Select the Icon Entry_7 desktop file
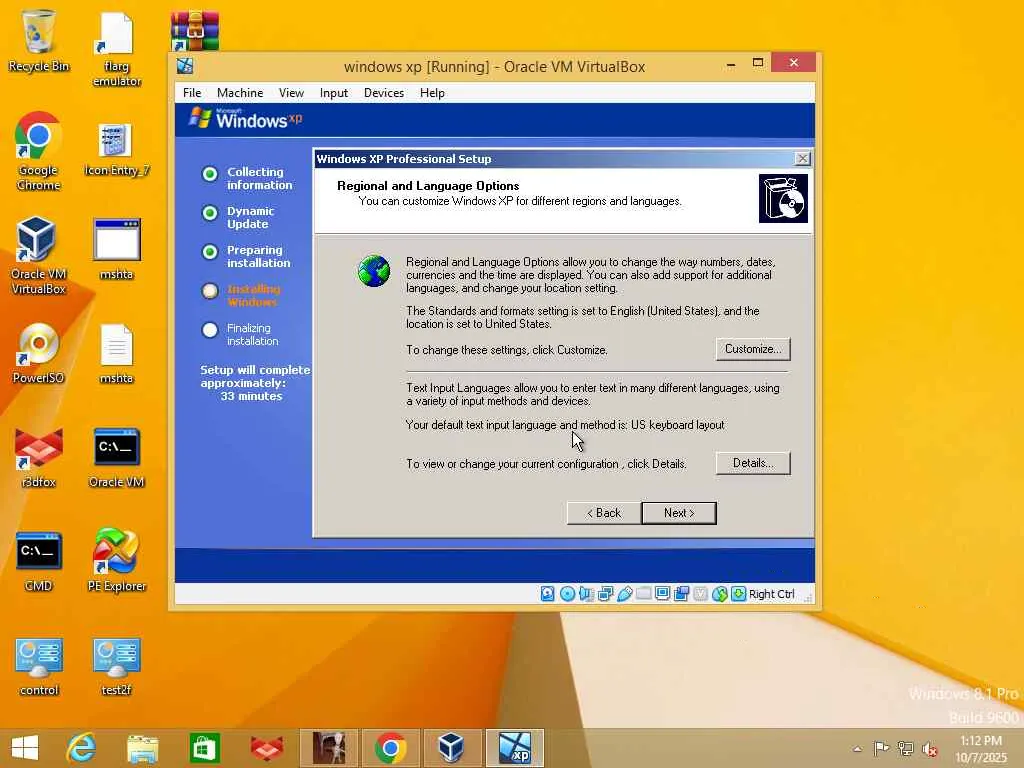This screenshot has width=1024, height=768. click(x=116, y=150)
